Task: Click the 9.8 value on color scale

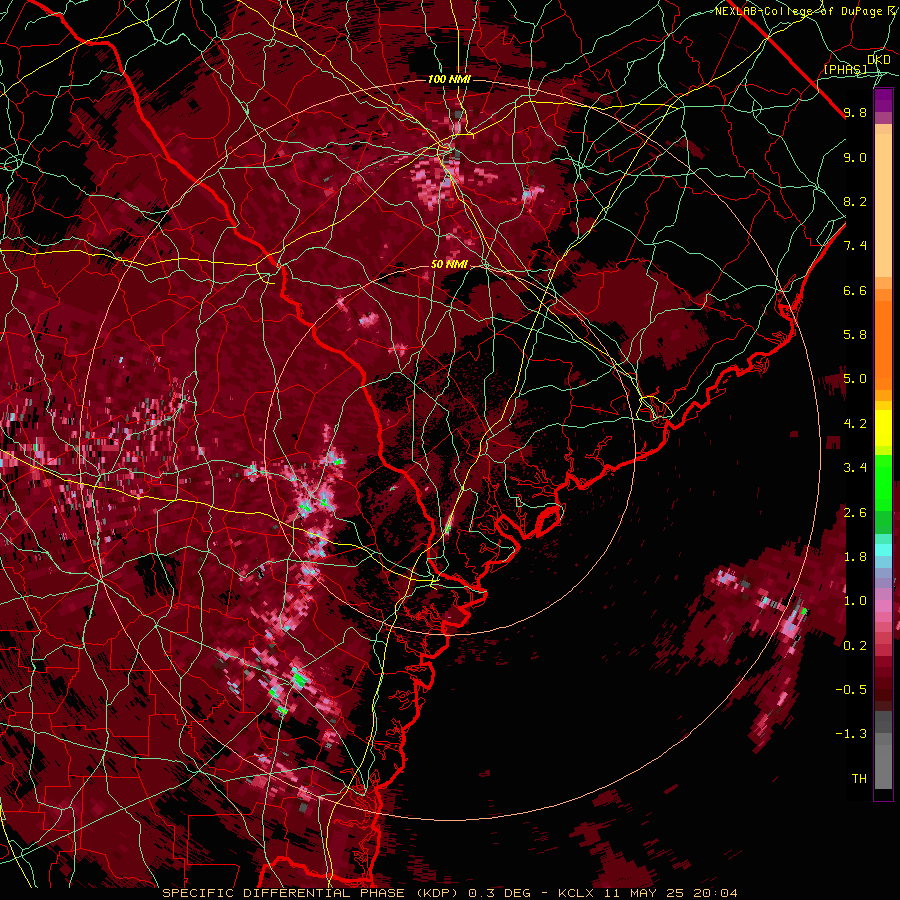Action: [855, 112]
